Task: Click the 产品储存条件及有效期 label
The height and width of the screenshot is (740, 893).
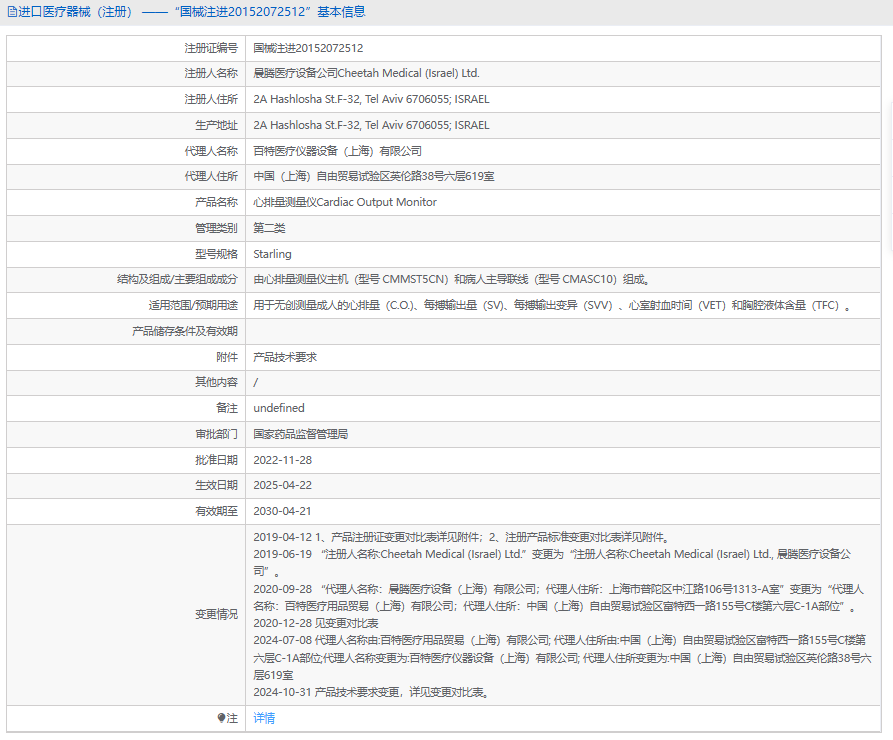Action: 185,332
